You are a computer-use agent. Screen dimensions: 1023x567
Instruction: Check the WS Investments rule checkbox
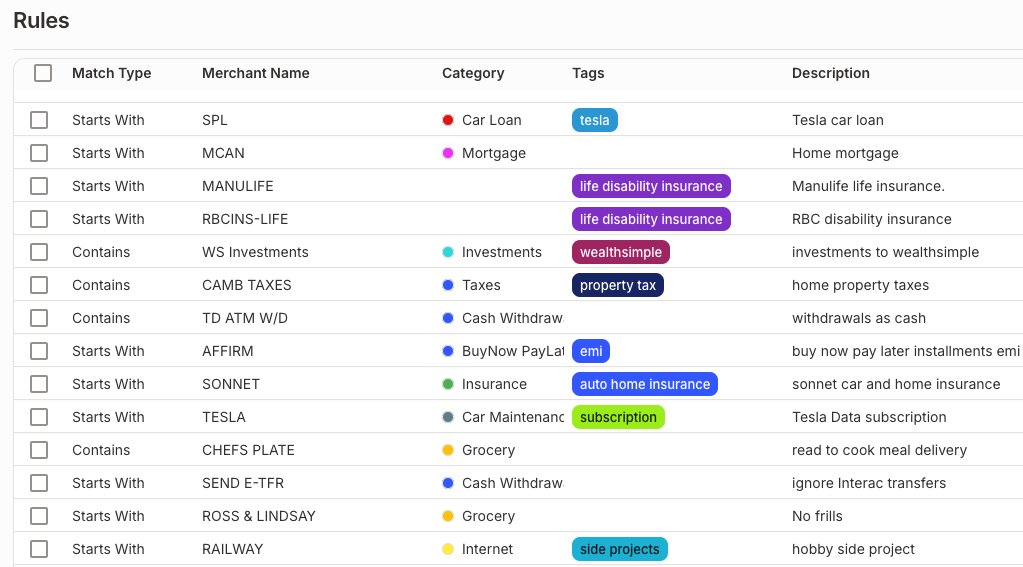point(39,252)
